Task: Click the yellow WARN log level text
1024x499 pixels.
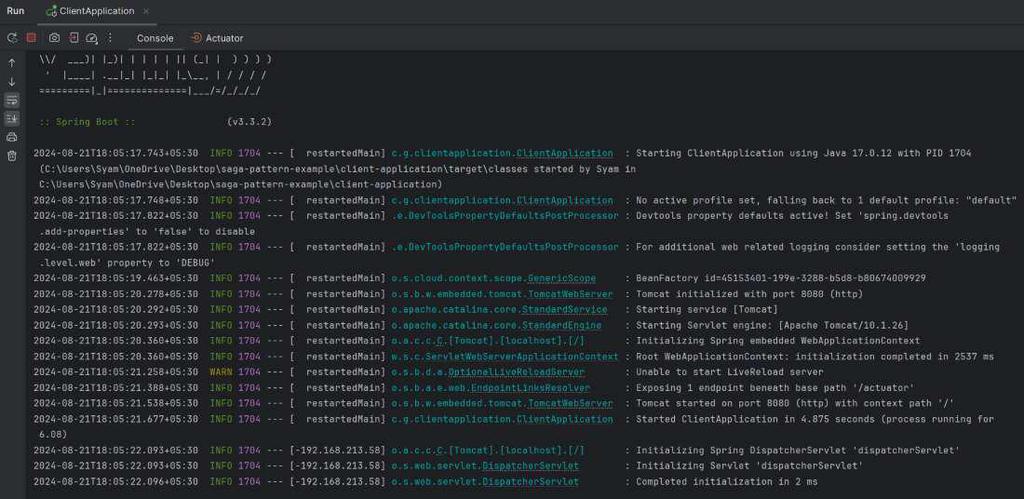Action: tap(221, 372)
